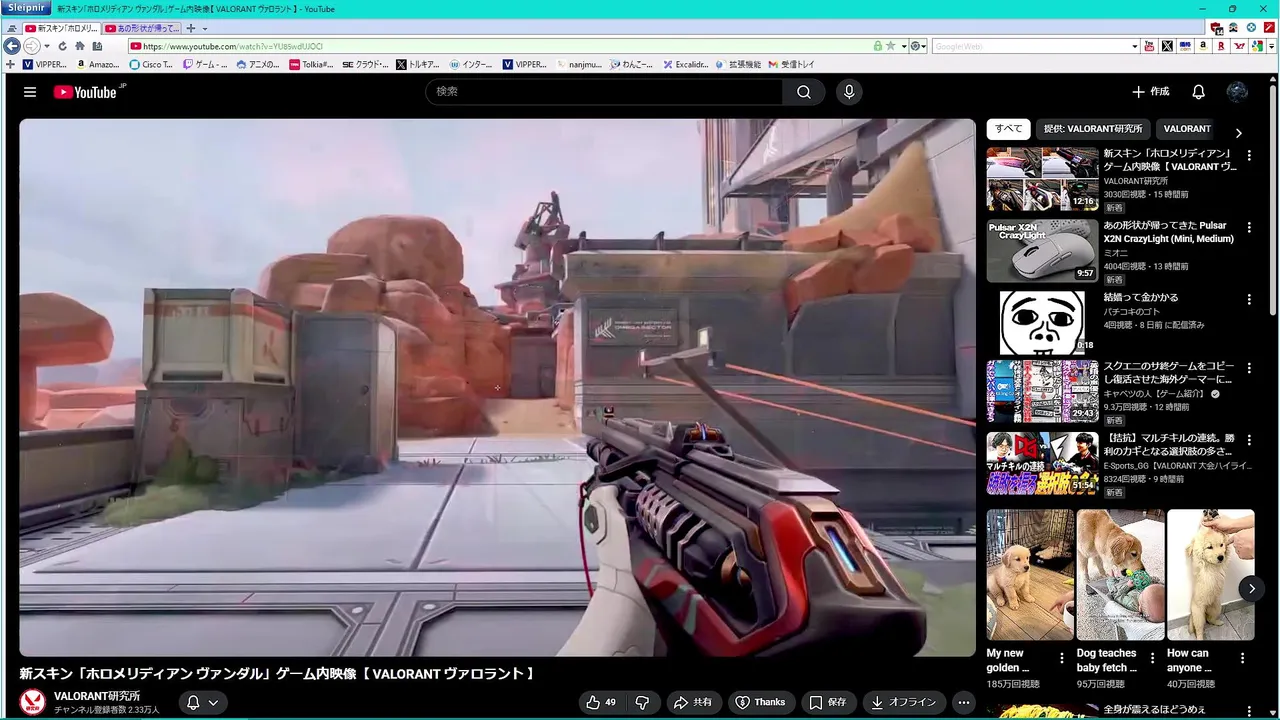The image size is (1280, 720).
Task: Click the YouTube search magnifier button
Action: point(804,92)
